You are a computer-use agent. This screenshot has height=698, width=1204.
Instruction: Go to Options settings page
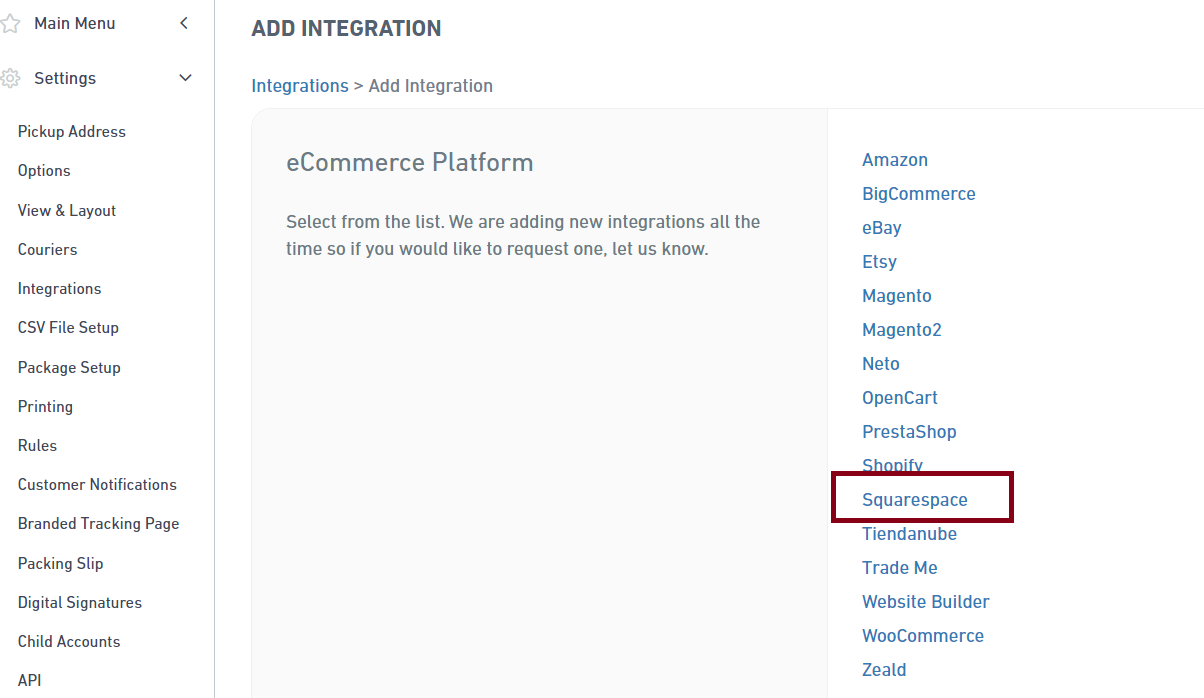[44, 171]
